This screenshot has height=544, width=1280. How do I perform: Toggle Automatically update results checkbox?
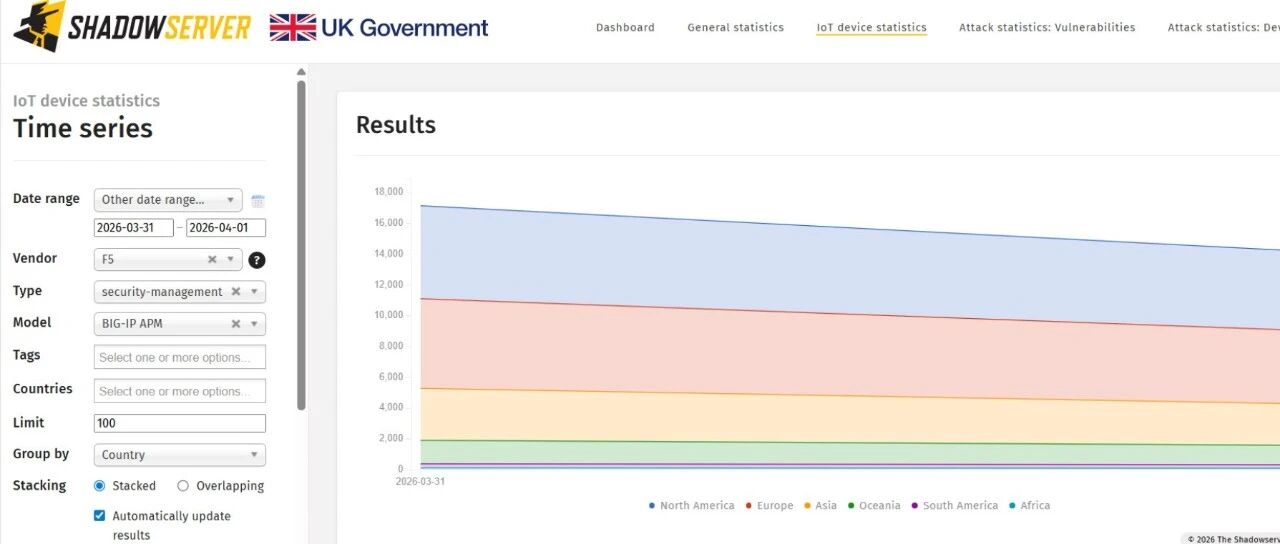pos(99,516)
